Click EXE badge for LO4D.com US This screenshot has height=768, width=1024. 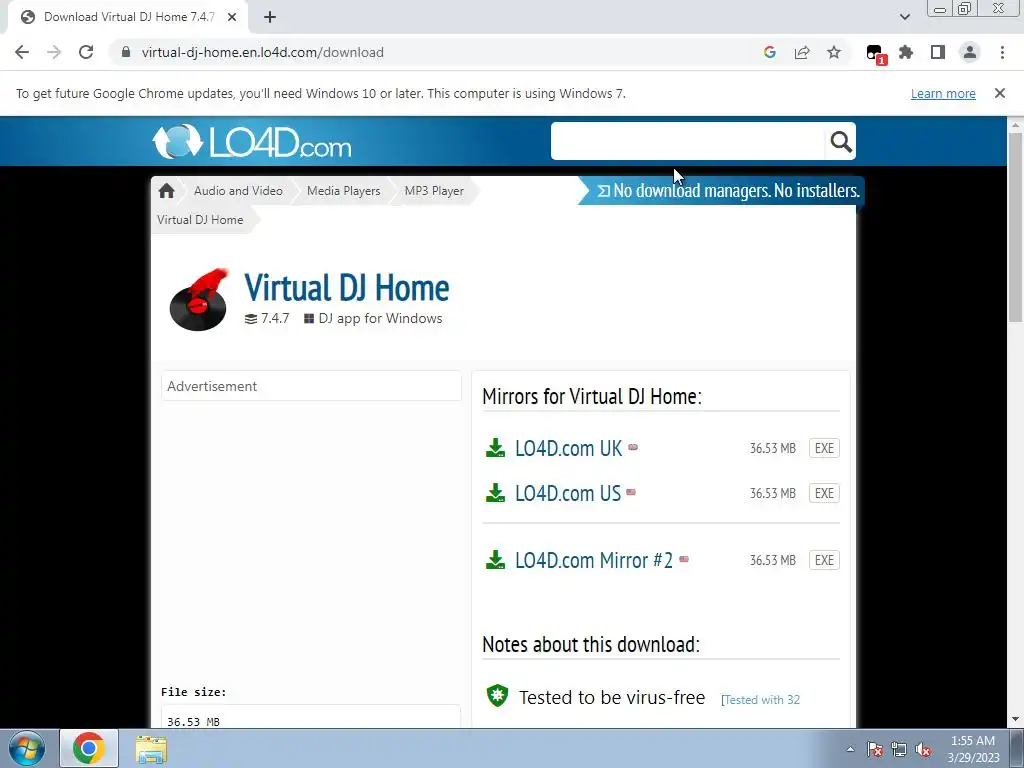[824, 493]
